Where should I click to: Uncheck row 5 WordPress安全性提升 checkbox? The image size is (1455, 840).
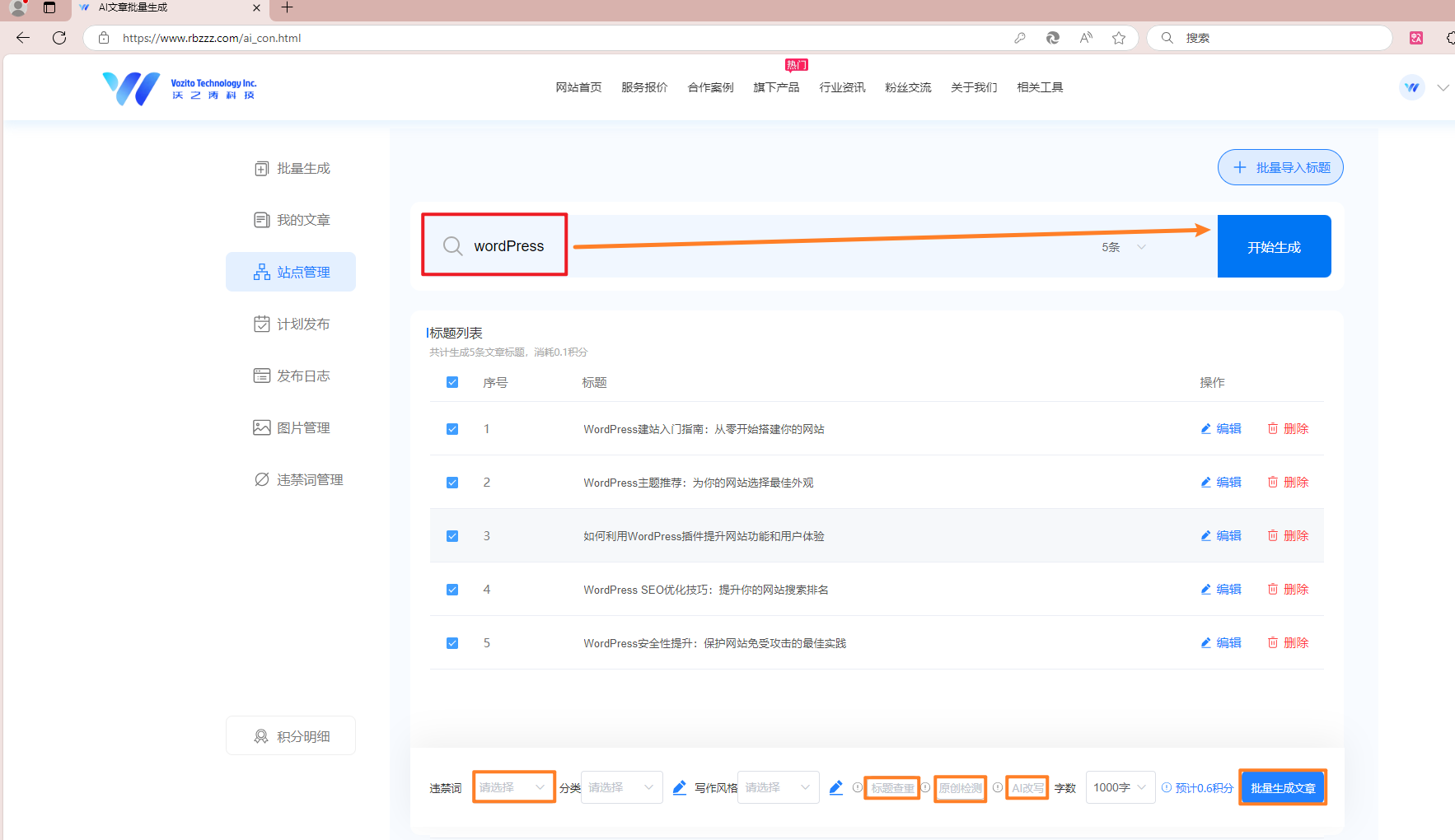[x=452, y=643]
